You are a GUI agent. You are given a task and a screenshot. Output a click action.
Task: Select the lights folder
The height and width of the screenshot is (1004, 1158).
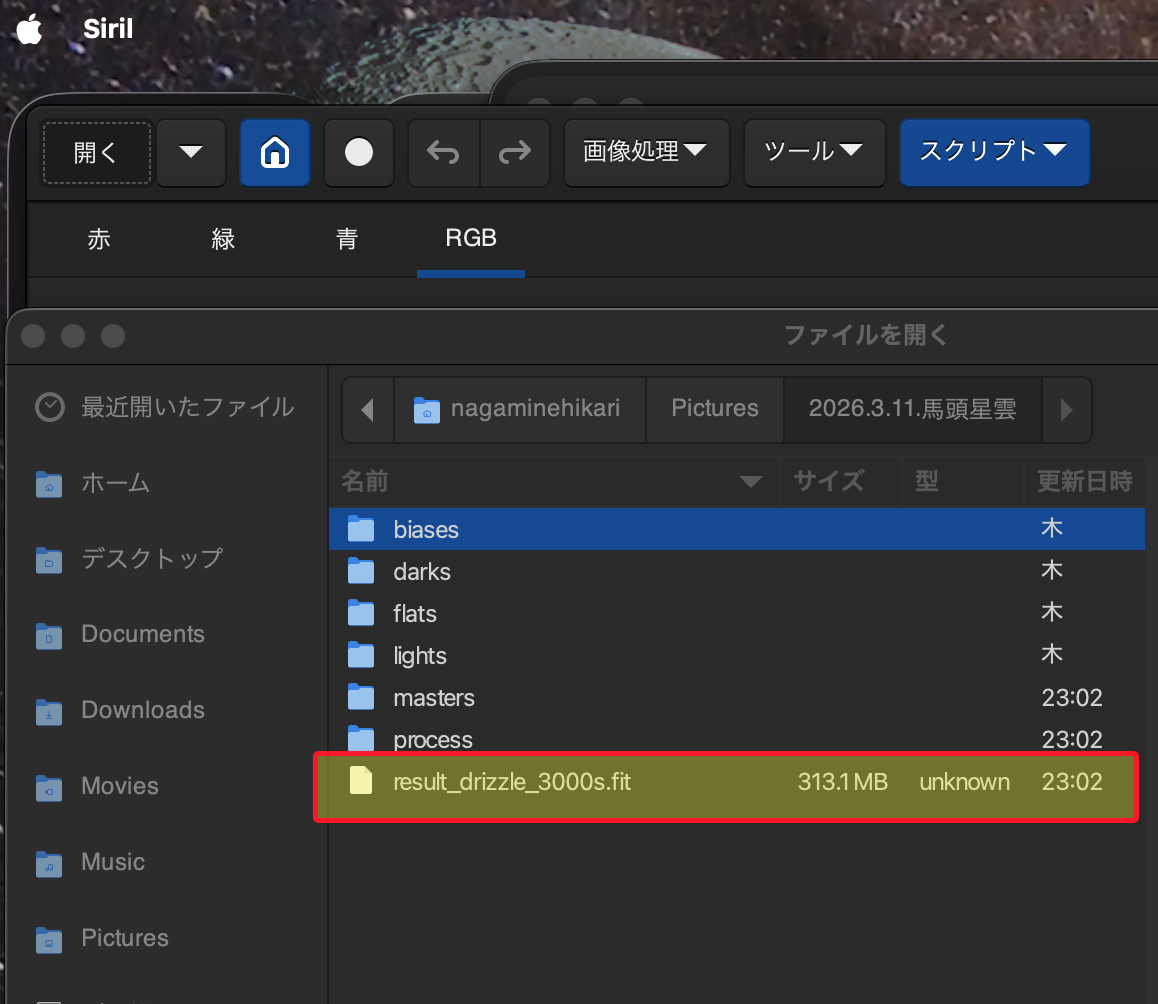pos(420,656)
